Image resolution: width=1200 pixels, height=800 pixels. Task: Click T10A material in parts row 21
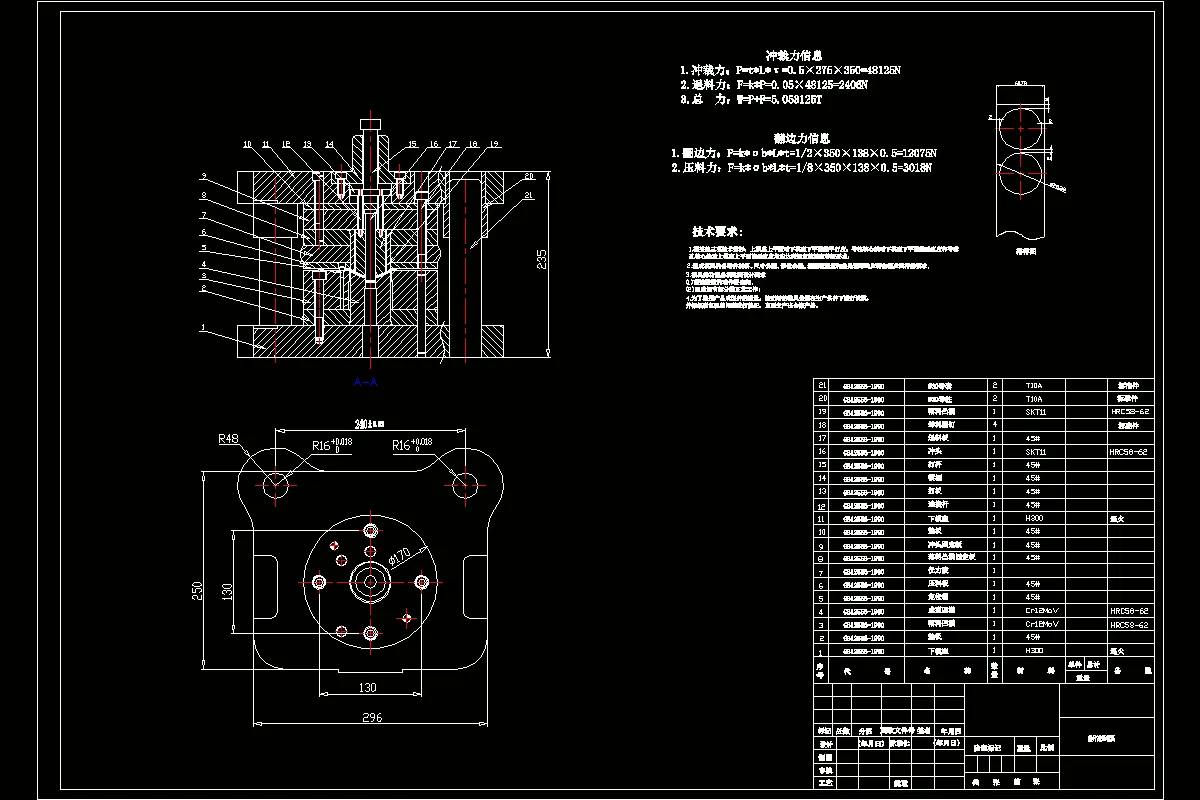[1033, 384]
